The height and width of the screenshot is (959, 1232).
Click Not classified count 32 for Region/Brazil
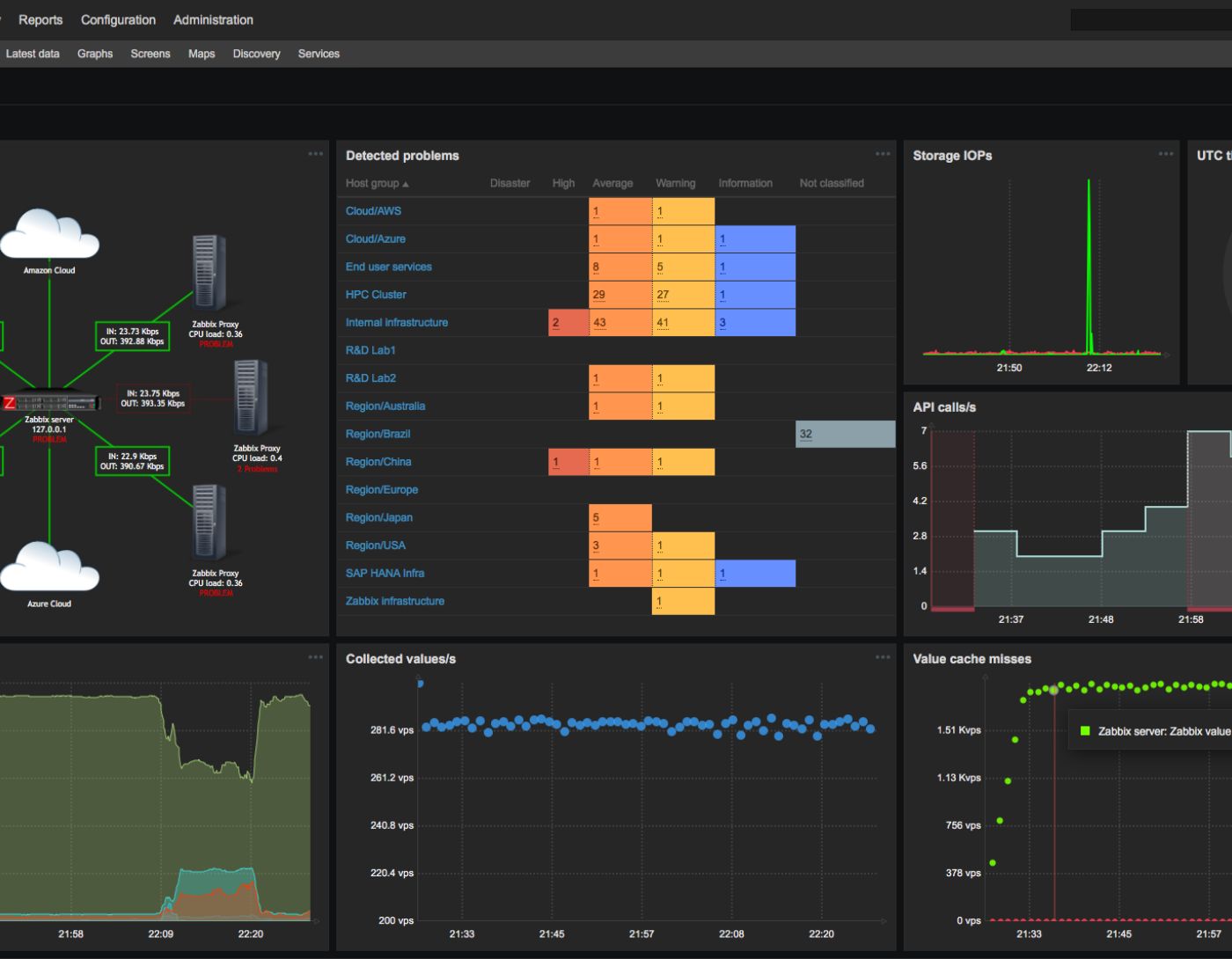805,434
